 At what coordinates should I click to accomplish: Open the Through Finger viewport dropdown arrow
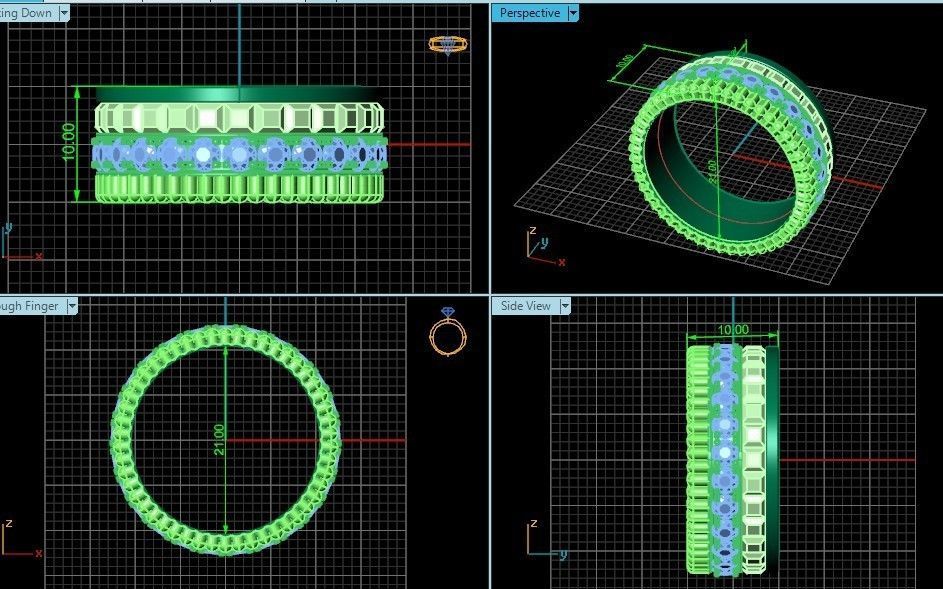[72, 306]
